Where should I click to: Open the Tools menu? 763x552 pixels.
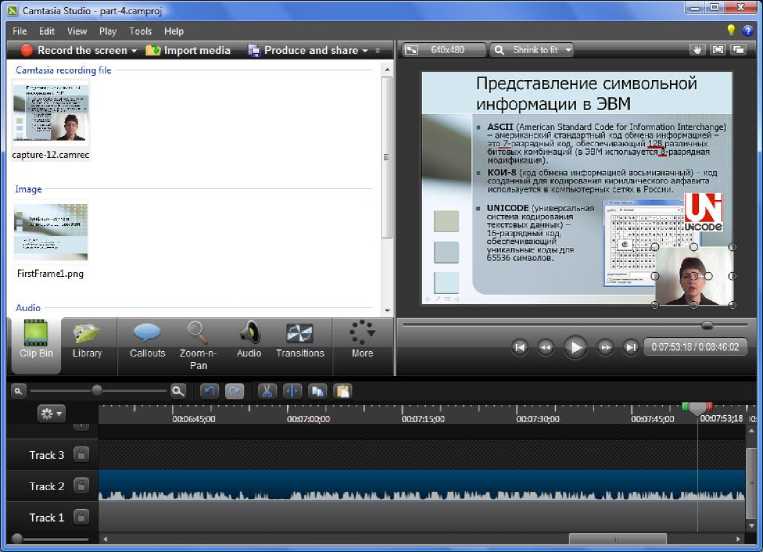(140, 31)
